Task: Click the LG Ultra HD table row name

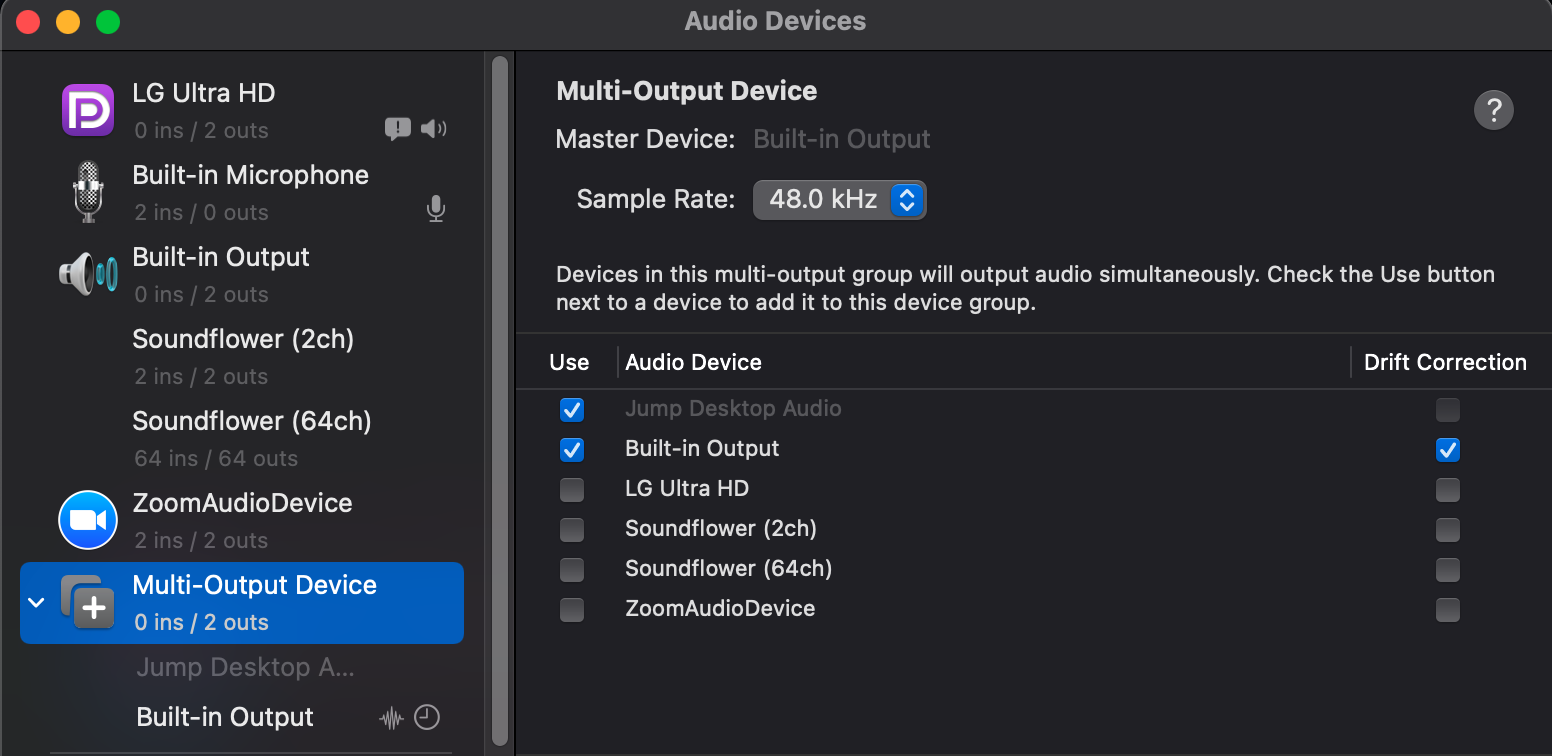Action: pos(687,488)
